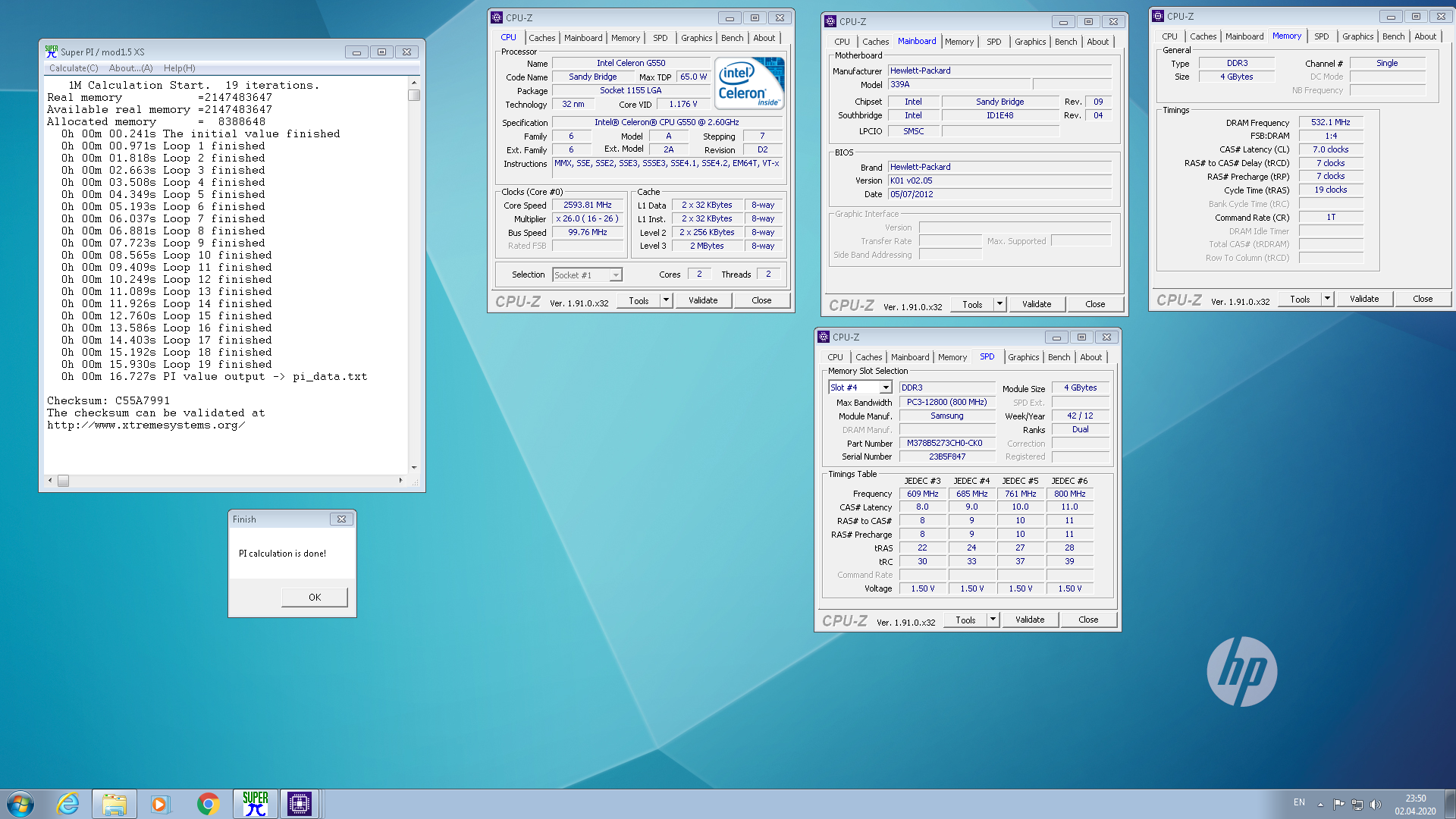Click the HP logo on desktop
This screenshot has height=819, width=1456.
[1242, 671]
